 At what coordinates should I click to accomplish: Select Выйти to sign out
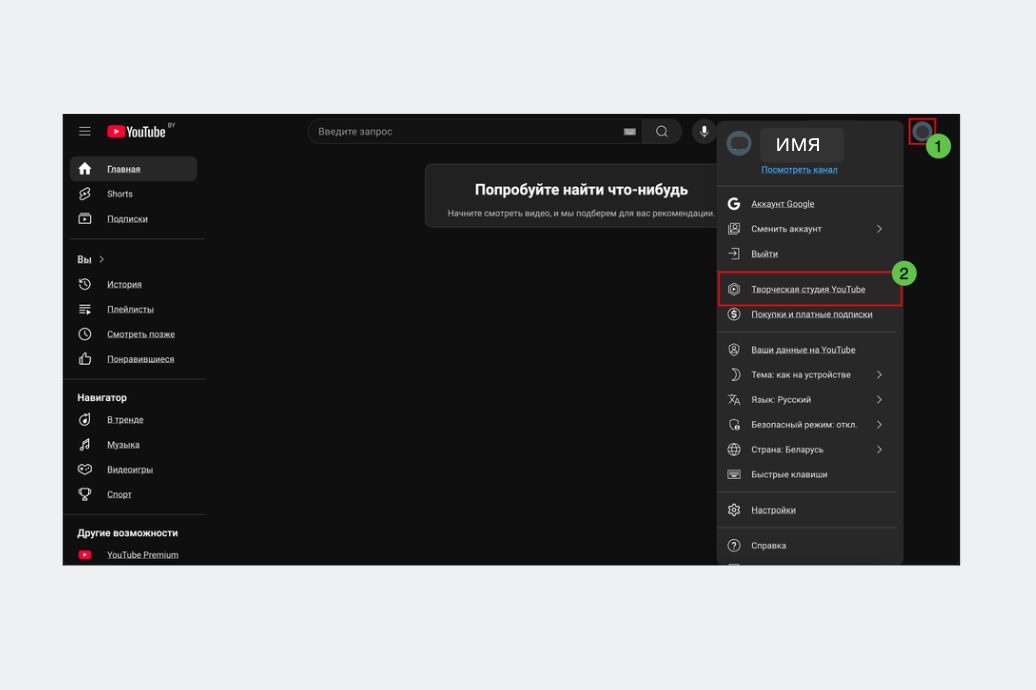click(x=764, y=254)
